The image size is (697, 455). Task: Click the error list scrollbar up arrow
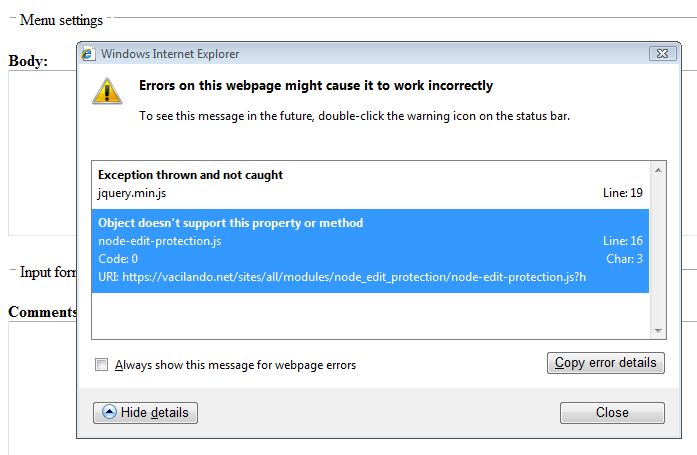(658, 170)
